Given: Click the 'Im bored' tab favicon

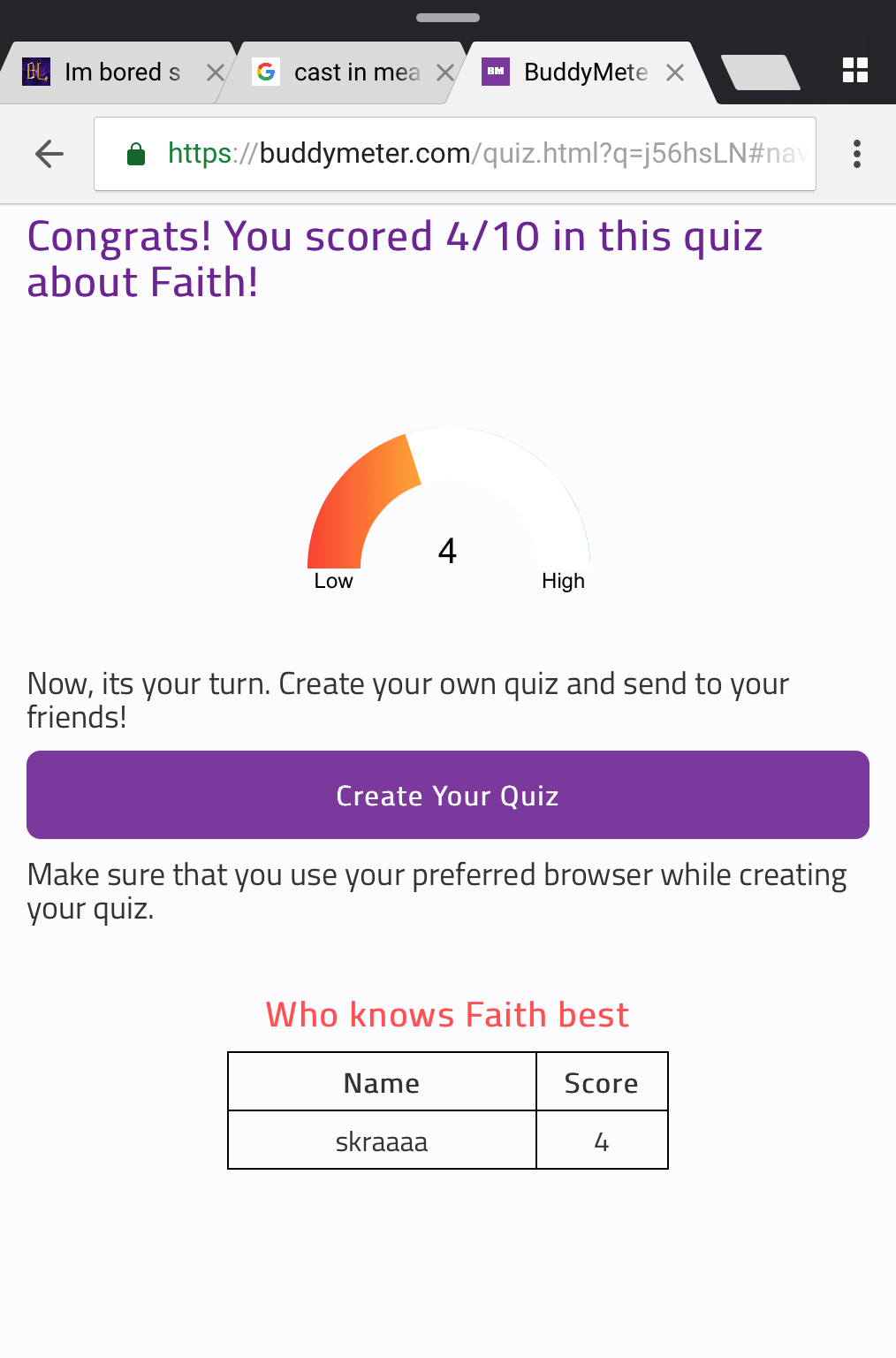Looking at the screenshot, I should 36,72.
